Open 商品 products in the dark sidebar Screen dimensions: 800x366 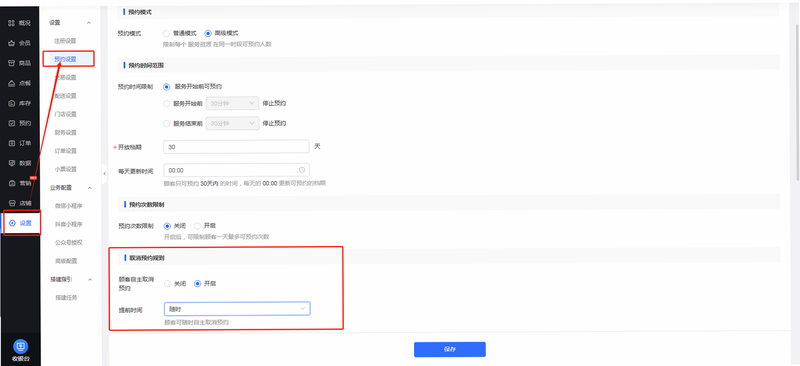point(19,63)
